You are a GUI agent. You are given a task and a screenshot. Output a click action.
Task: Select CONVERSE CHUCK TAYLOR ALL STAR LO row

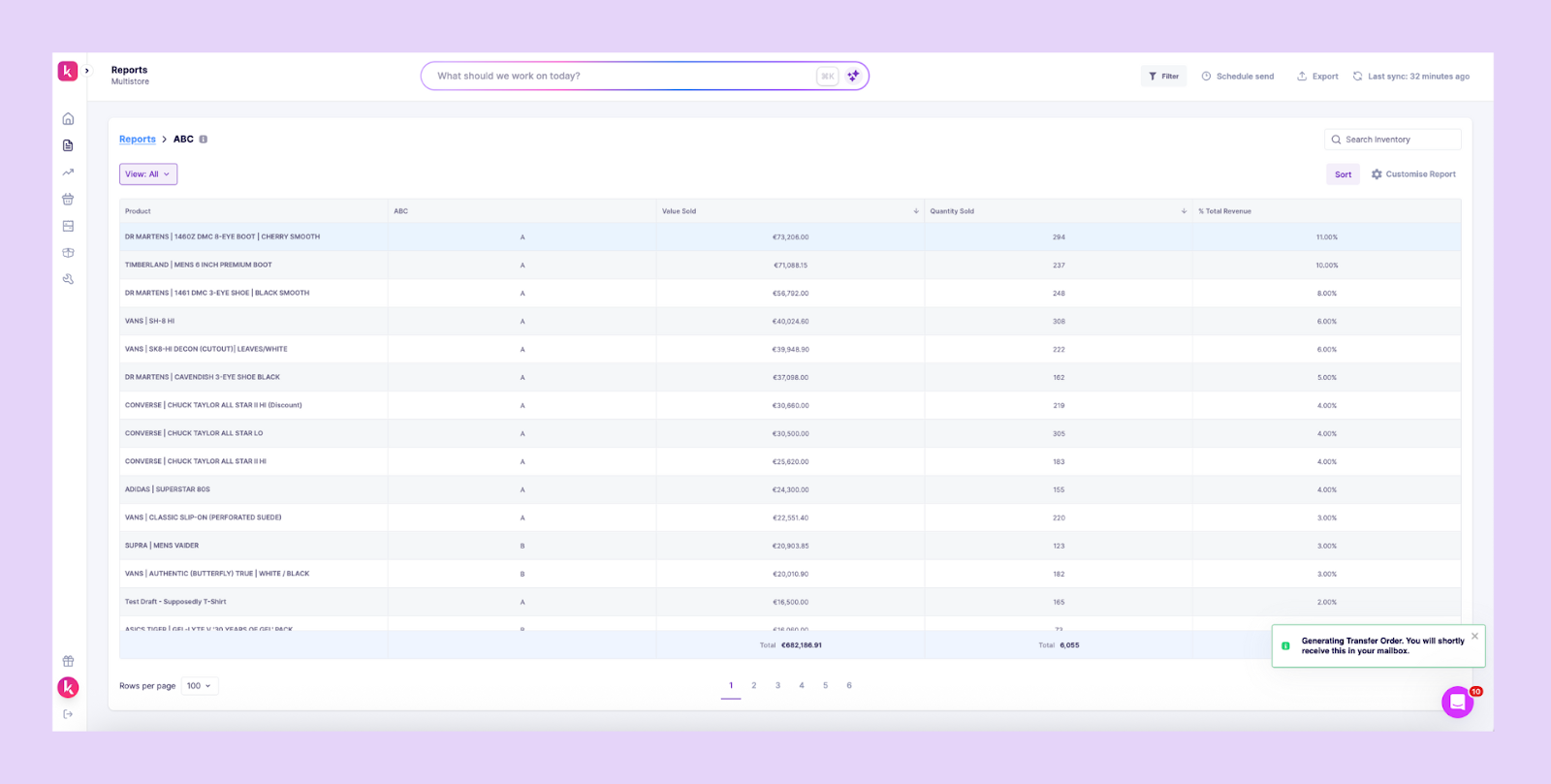pos(790,433)
